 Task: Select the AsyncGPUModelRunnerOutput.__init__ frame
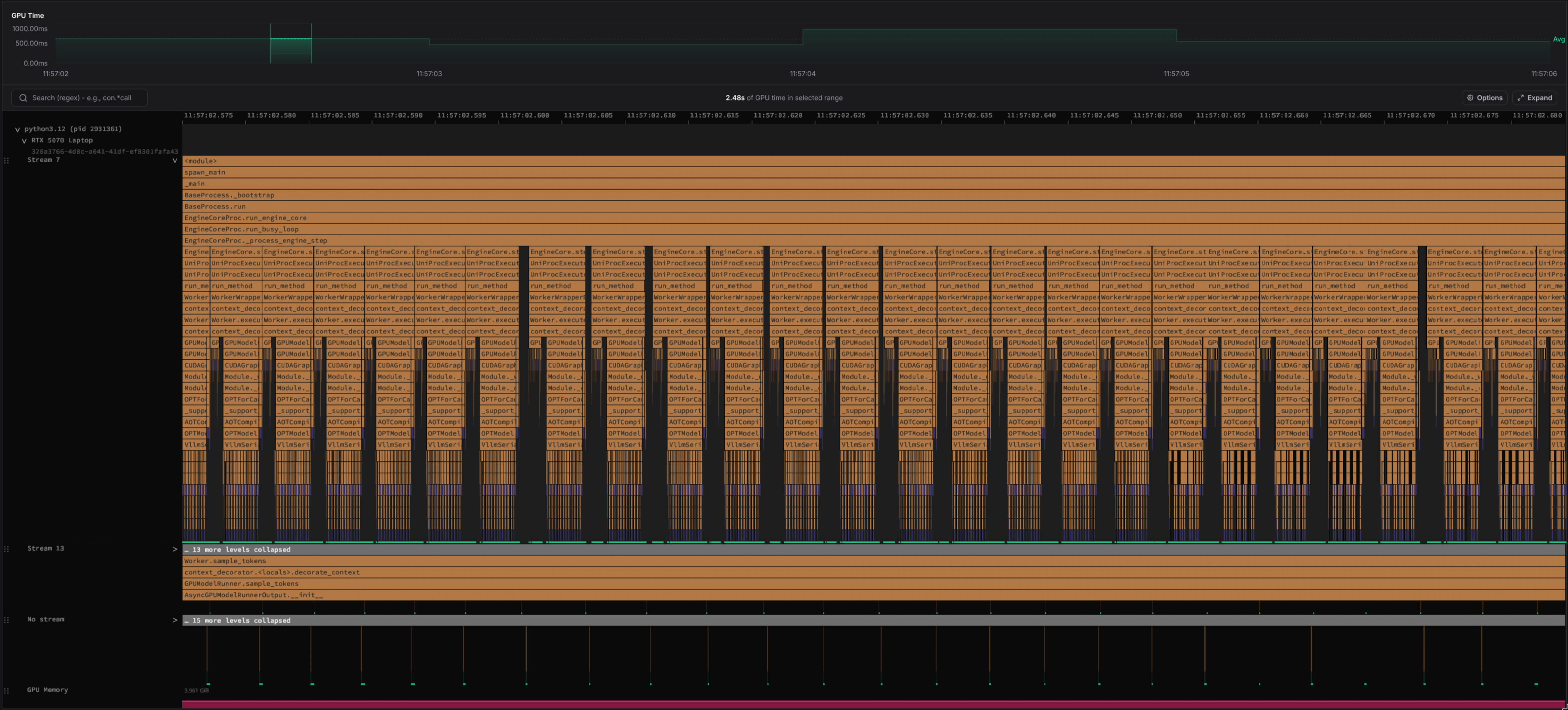[874, 595]
